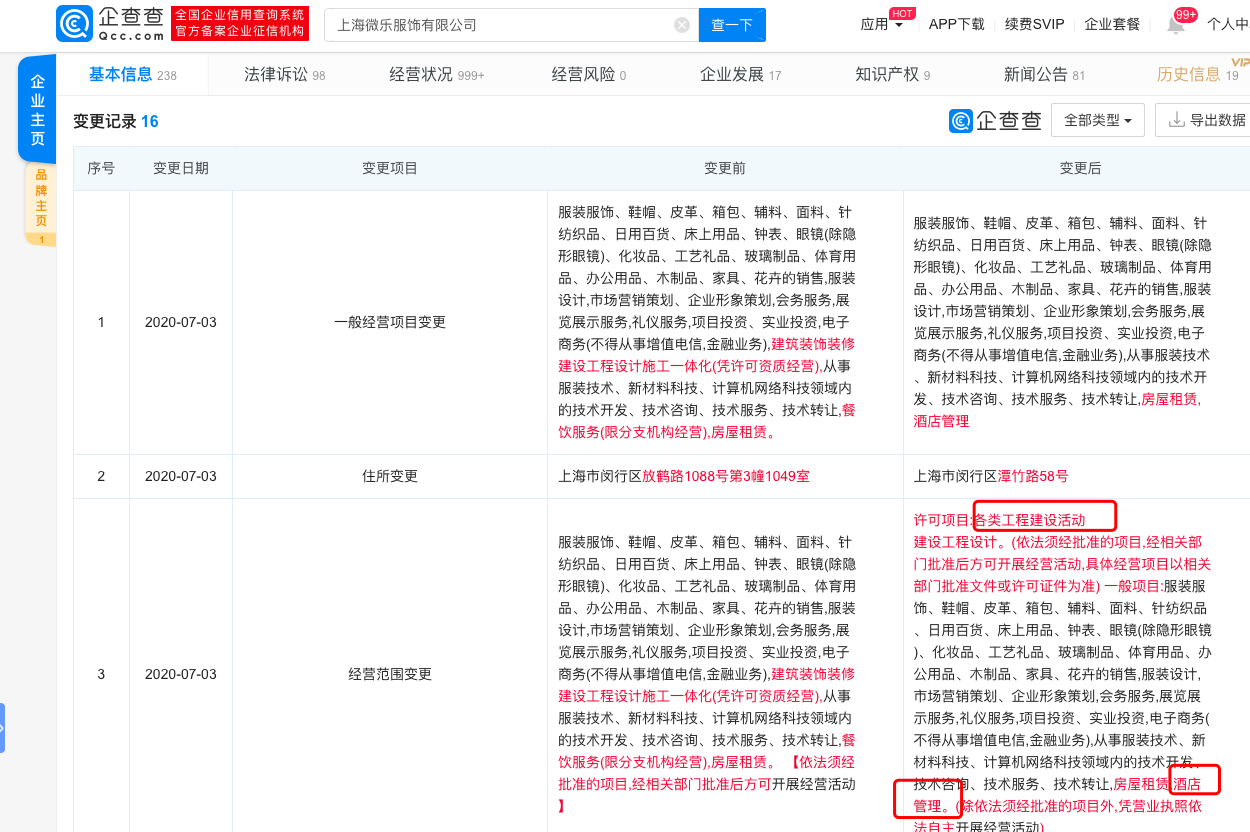Click the export data download icon
Viewport: 1250px width, 832px height.
1175,120
